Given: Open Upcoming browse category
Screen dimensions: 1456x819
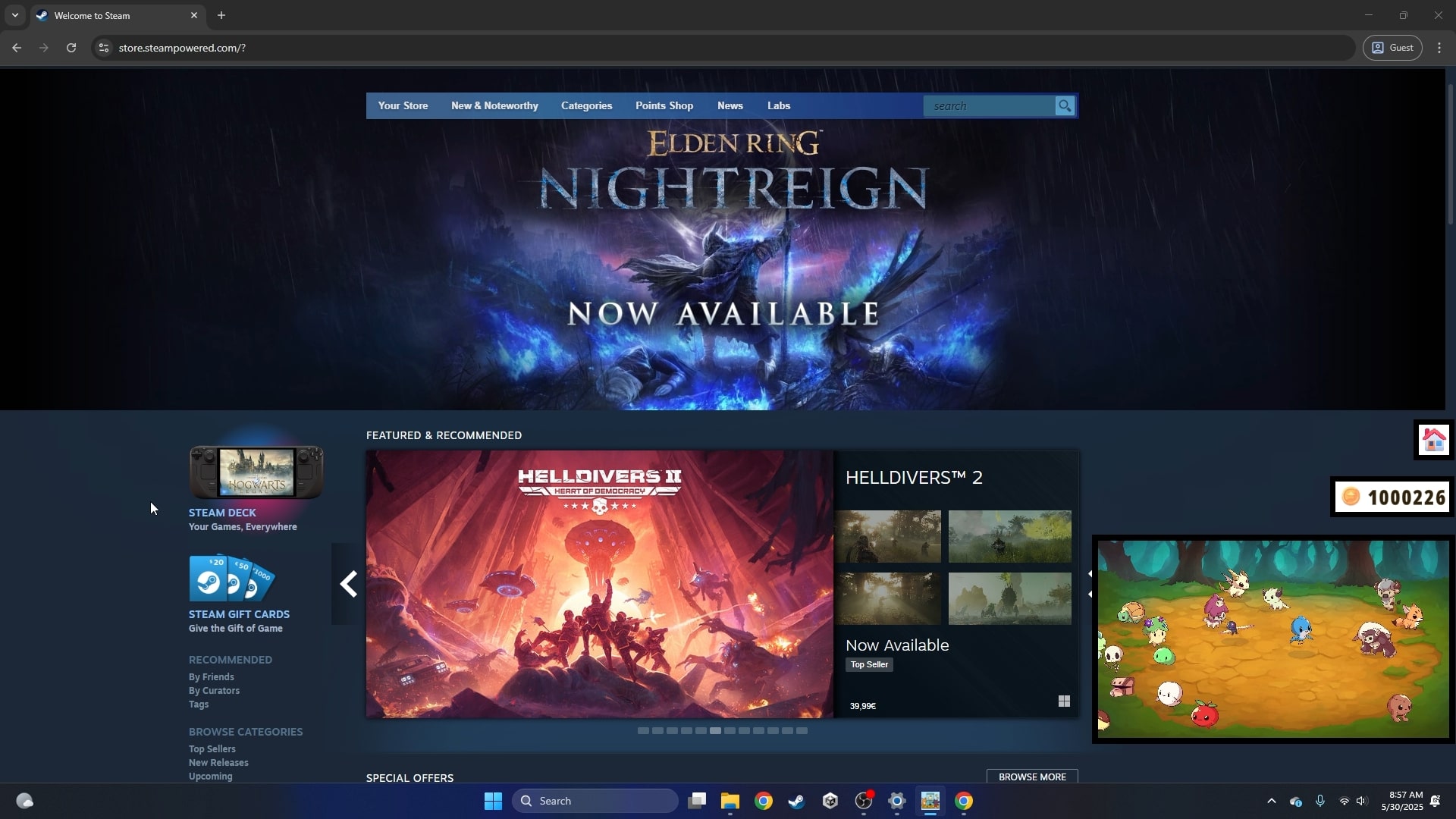Looking at the screenshot, I should [x=211, y=777].
